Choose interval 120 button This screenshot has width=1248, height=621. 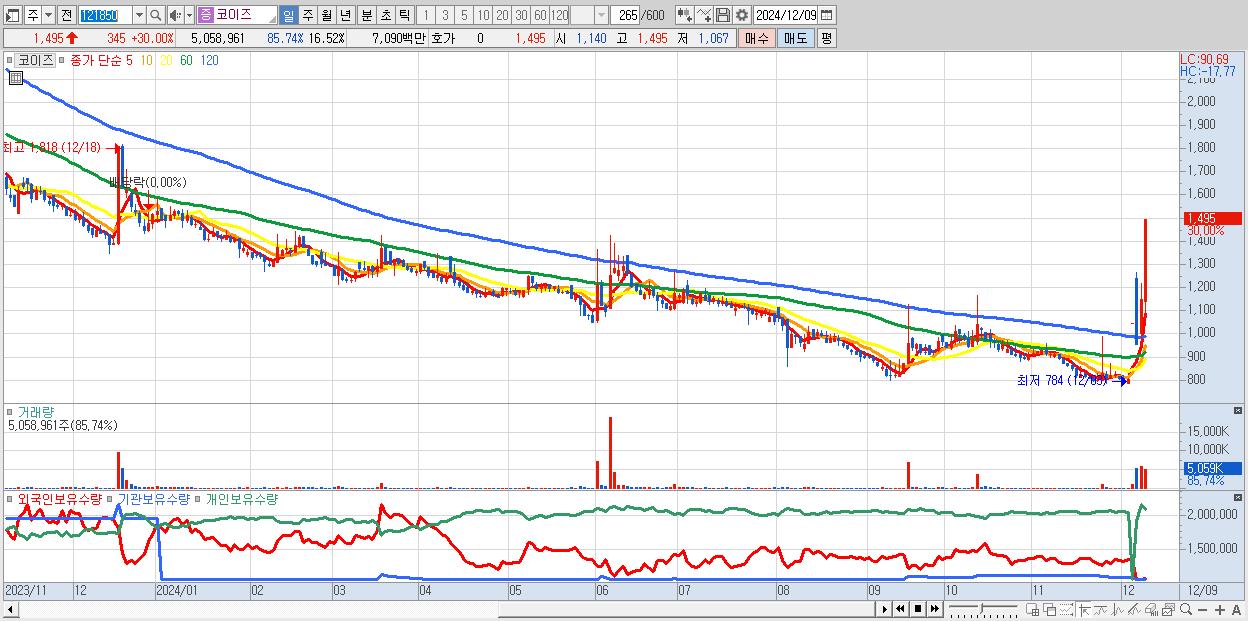[x=559, y=15]
